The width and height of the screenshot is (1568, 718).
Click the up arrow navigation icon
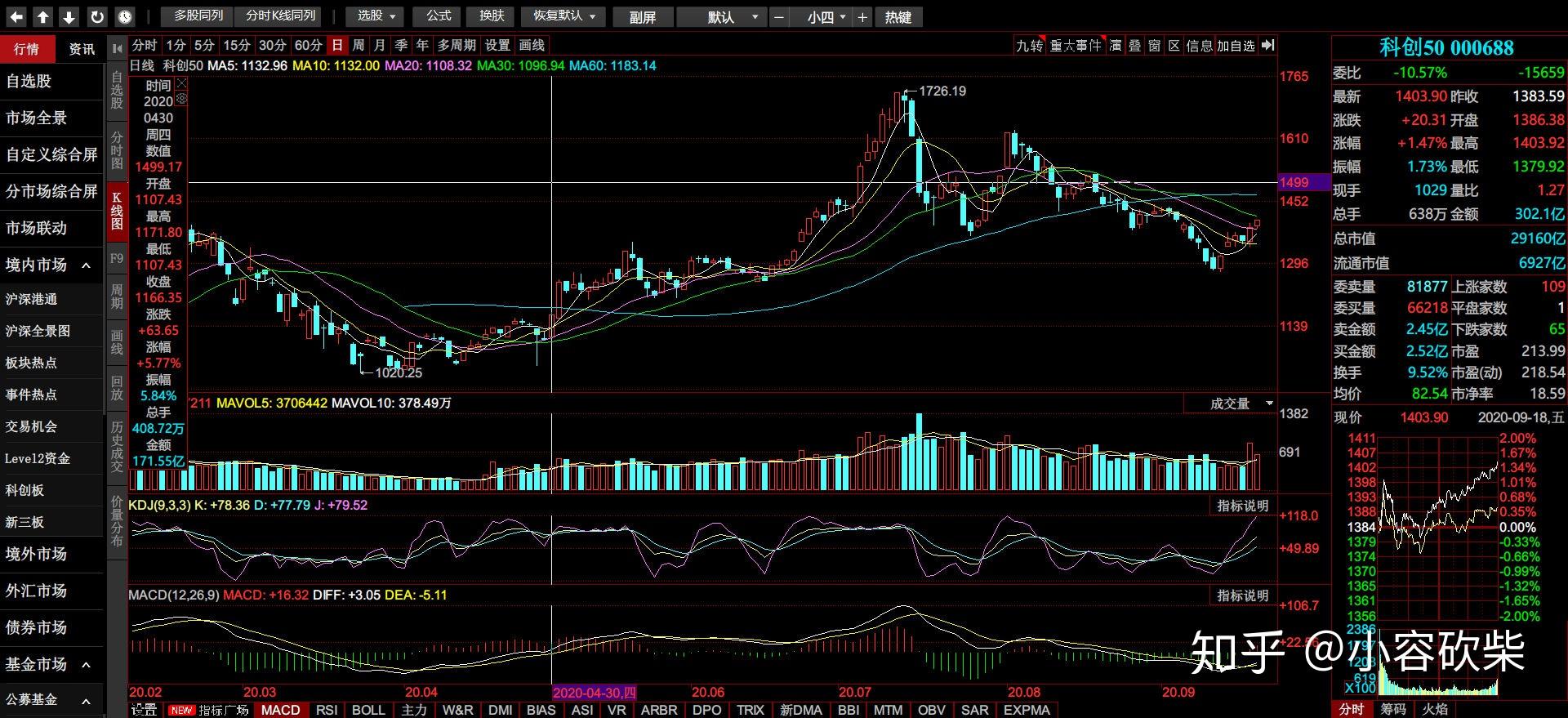pyautogui.click(x=43, y=16)
